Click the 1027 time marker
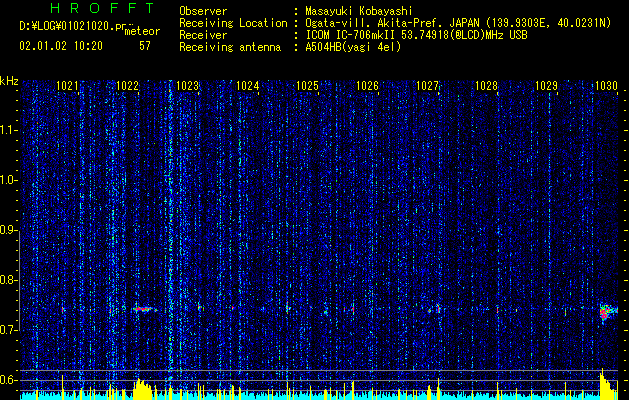629x400 pixels. point(427,85)
